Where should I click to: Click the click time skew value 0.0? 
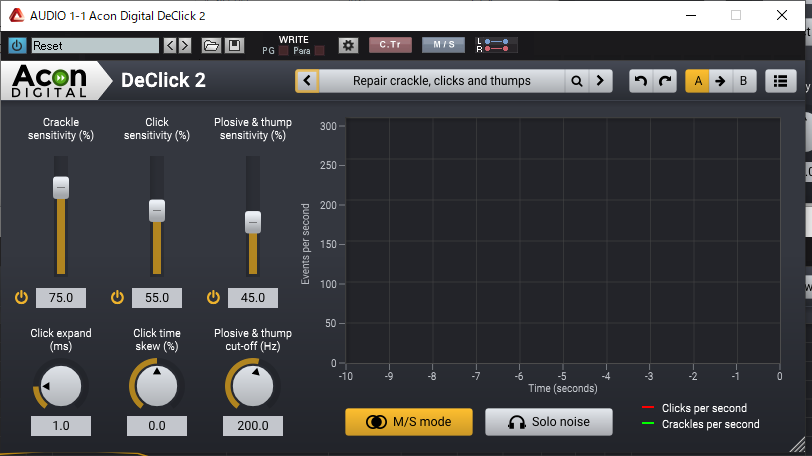tap(157, 426)
